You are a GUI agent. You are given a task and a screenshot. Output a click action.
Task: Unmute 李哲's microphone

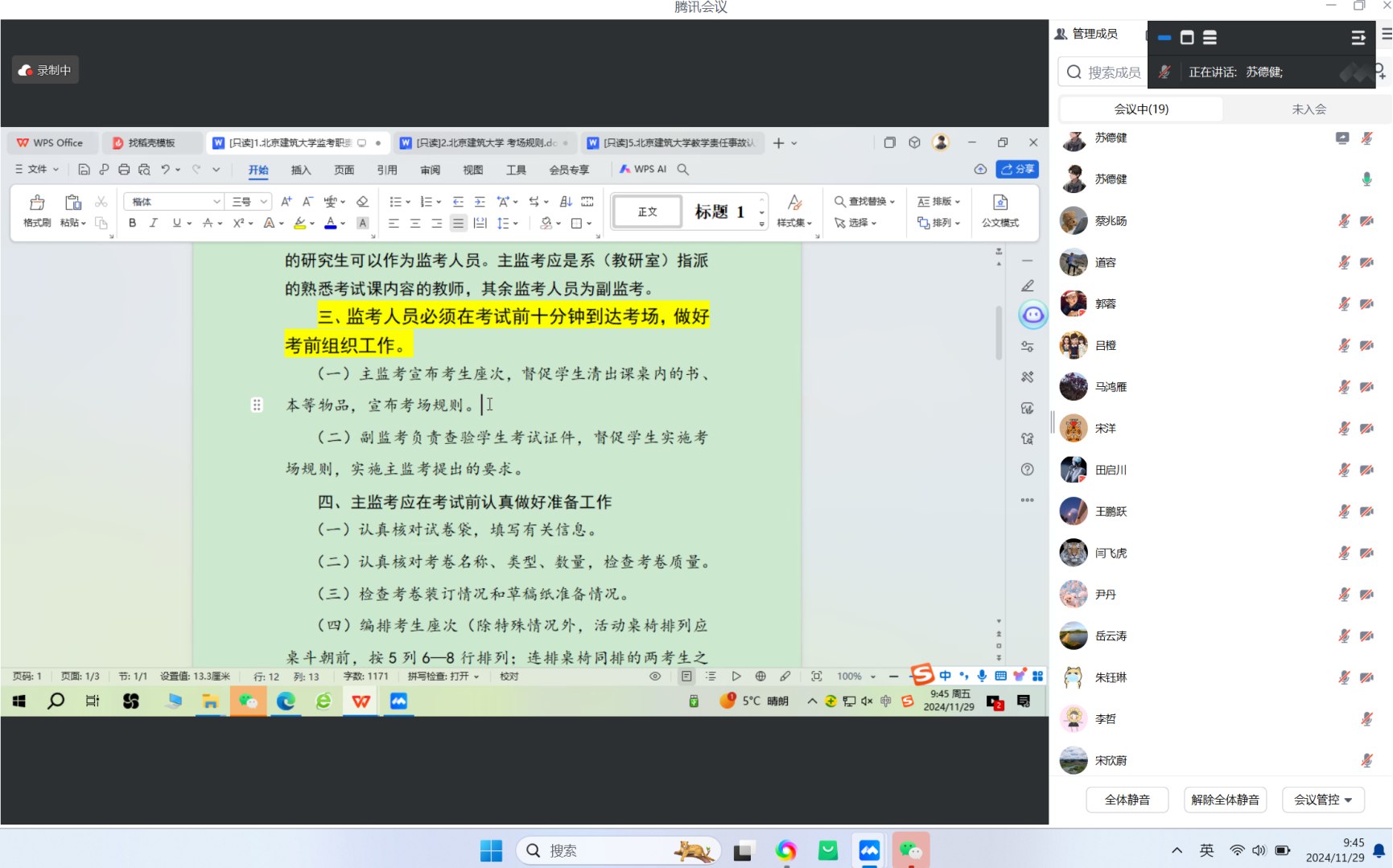click(1366, 719)
